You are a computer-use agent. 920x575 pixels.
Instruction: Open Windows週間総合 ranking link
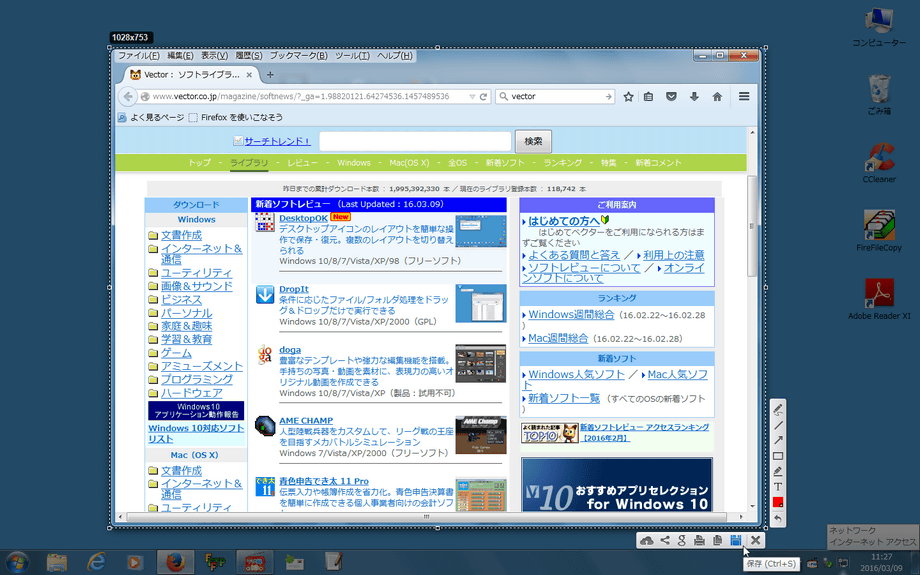(571, 314)
